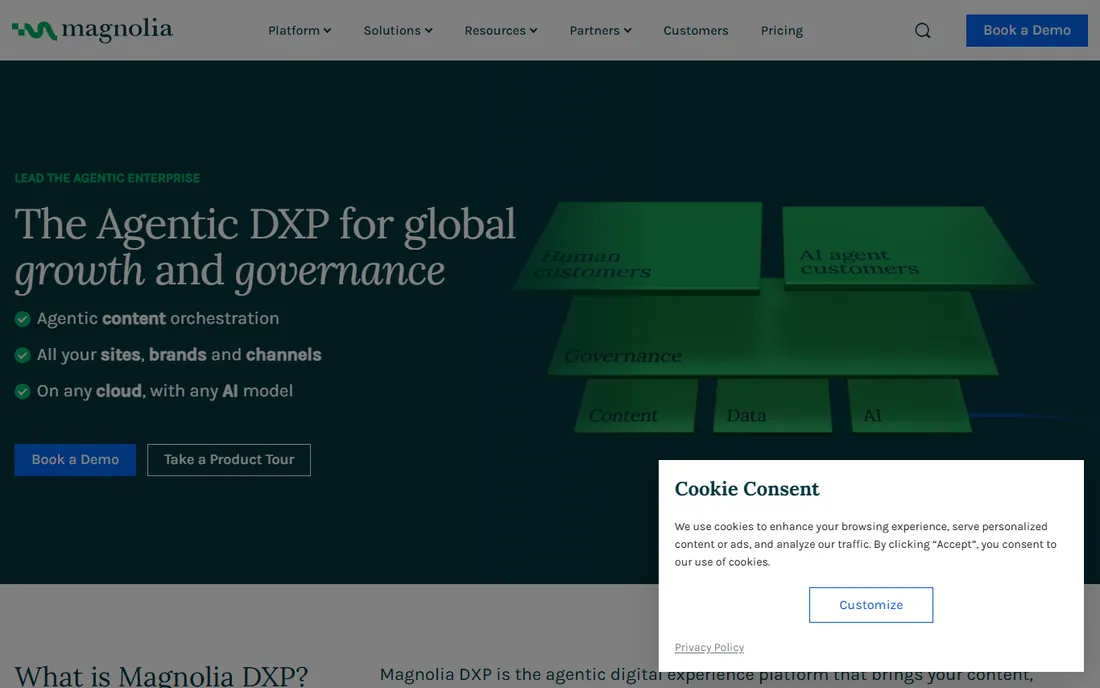Click the hero Book a Demo button
This screenshot has width=1100, height=688.
[75, 459]
